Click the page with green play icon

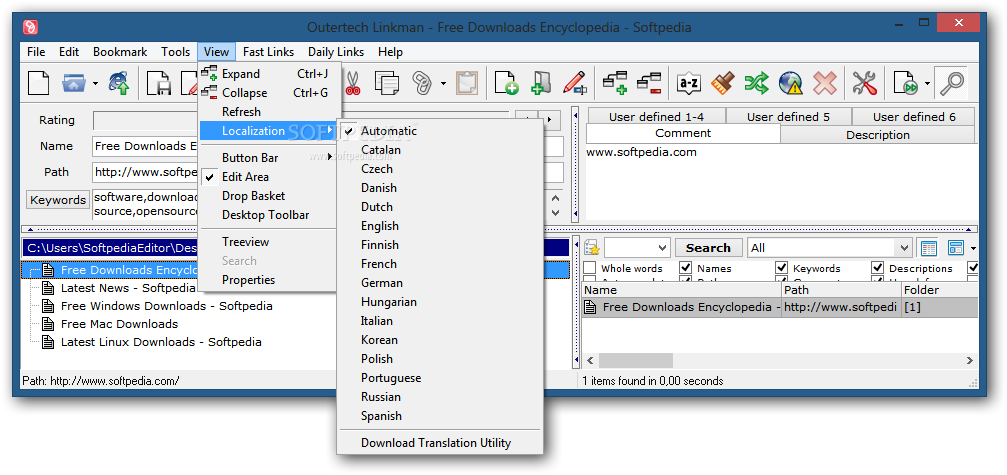906,83
